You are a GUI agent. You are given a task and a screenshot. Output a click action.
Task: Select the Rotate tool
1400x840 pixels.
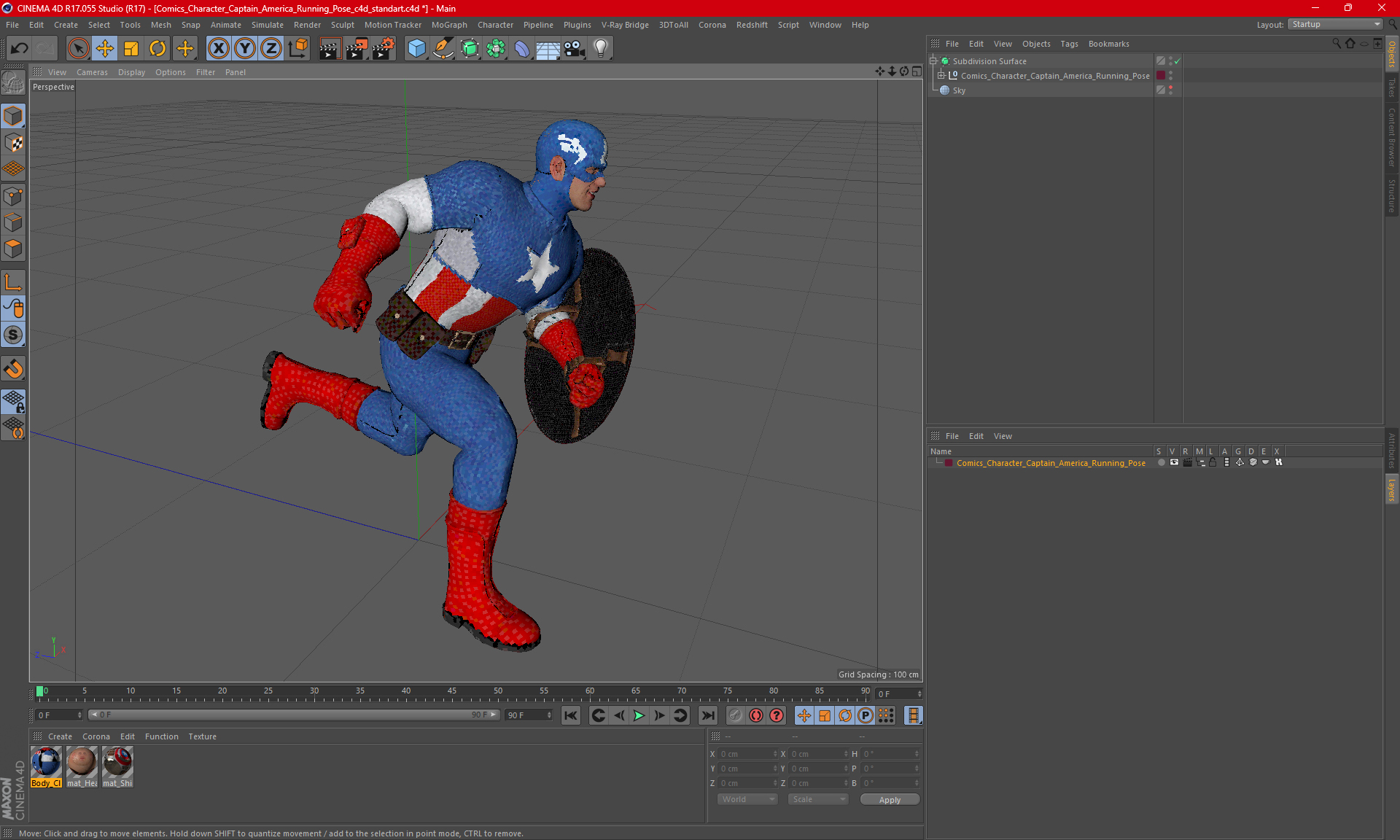tap(157, 49)
